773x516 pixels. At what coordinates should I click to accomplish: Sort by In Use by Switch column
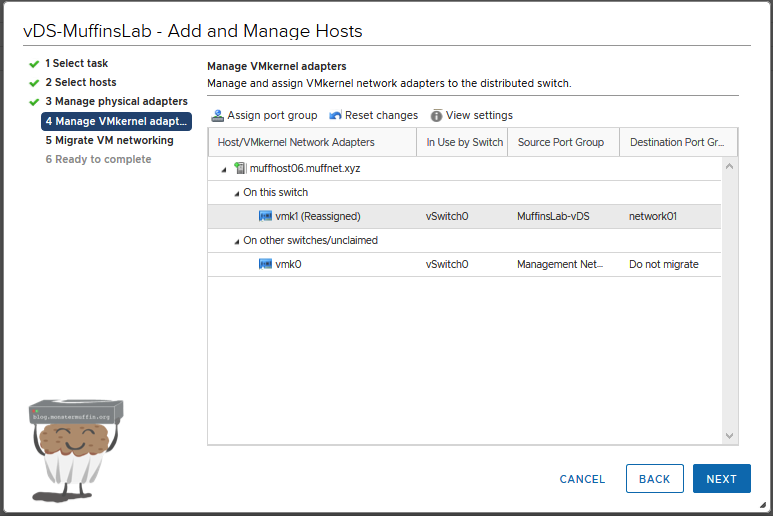[464, 142]
